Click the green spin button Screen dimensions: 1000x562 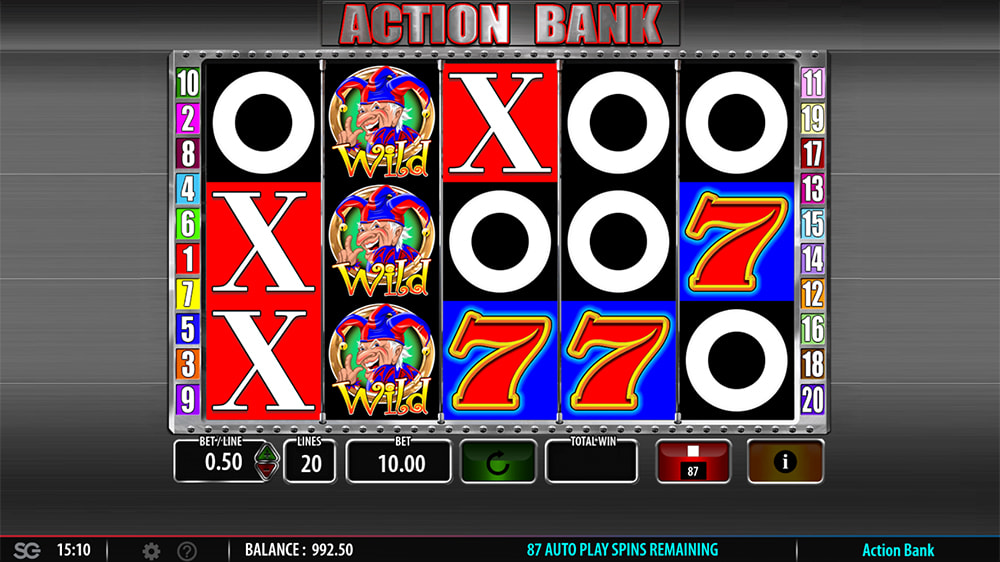click(x=497, y=461)
